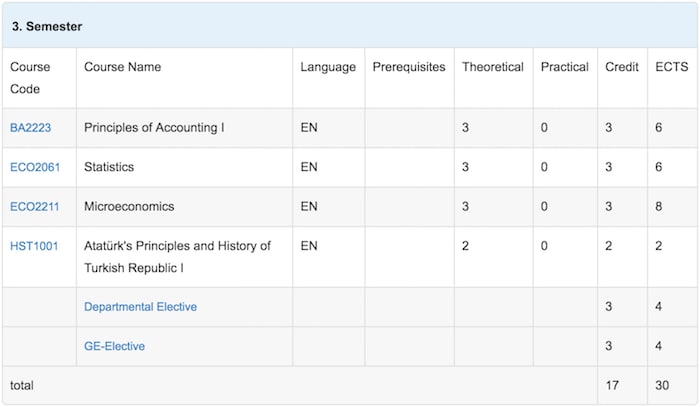Click the total ECTS value 30
This screenshot has width=700, height=407.
[662, 385]
